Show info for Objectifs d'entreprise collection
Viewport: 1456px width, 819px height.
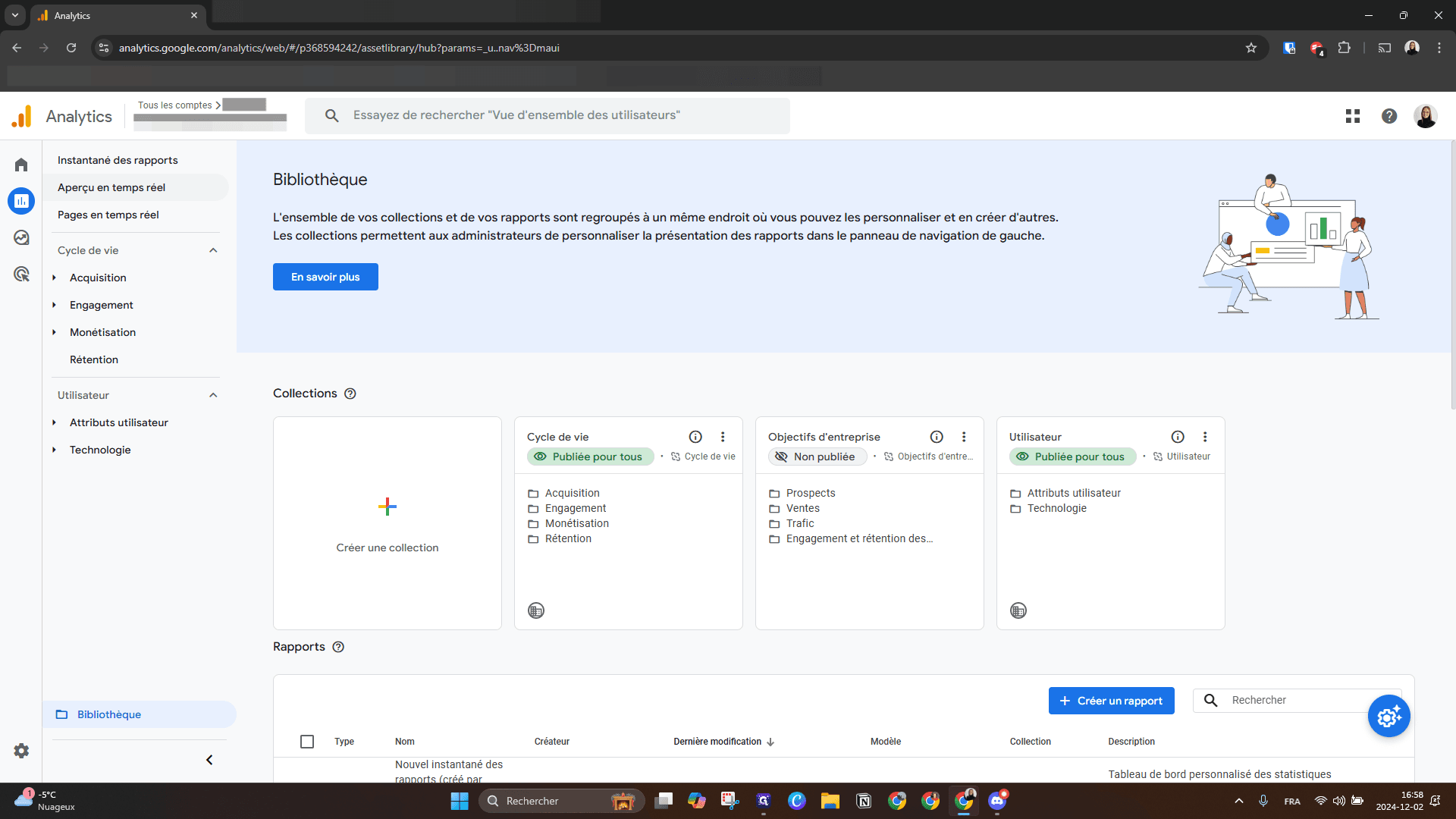pos(937,437)
